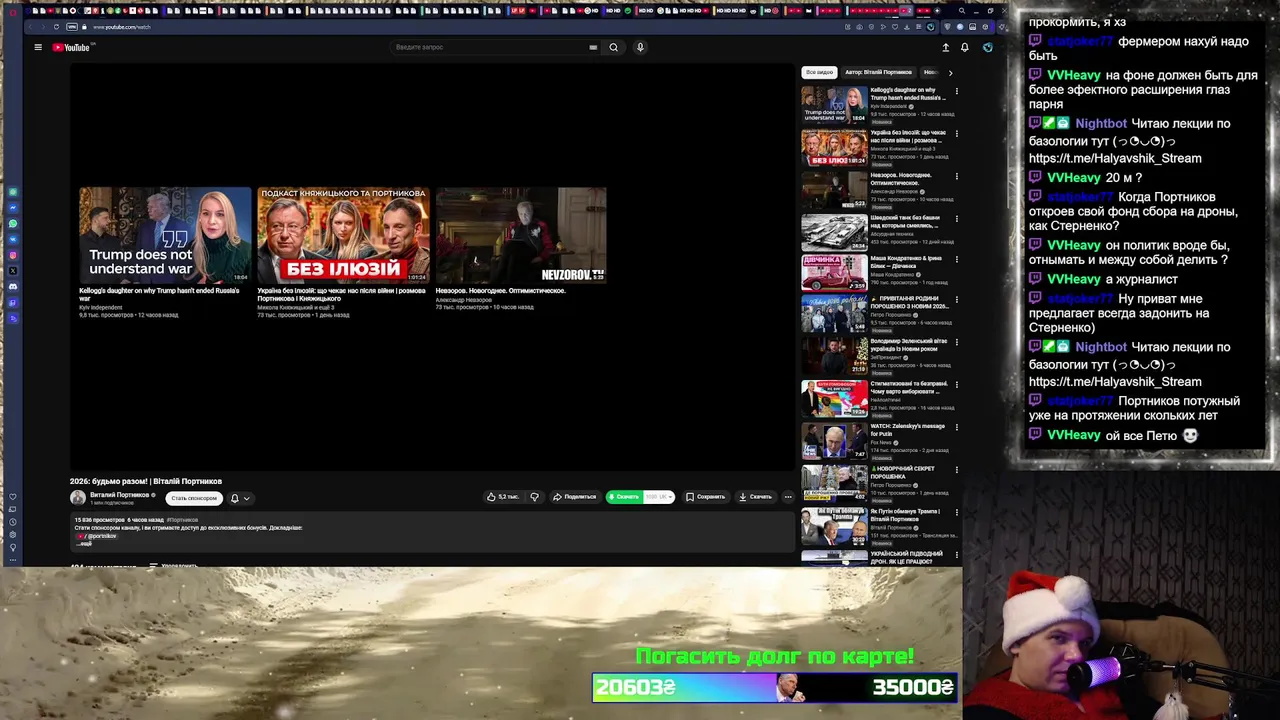The height and width of the screenshot is (720, 1280).
Task: Open the account avatar in YouTube header
Action: coord(987,47)
